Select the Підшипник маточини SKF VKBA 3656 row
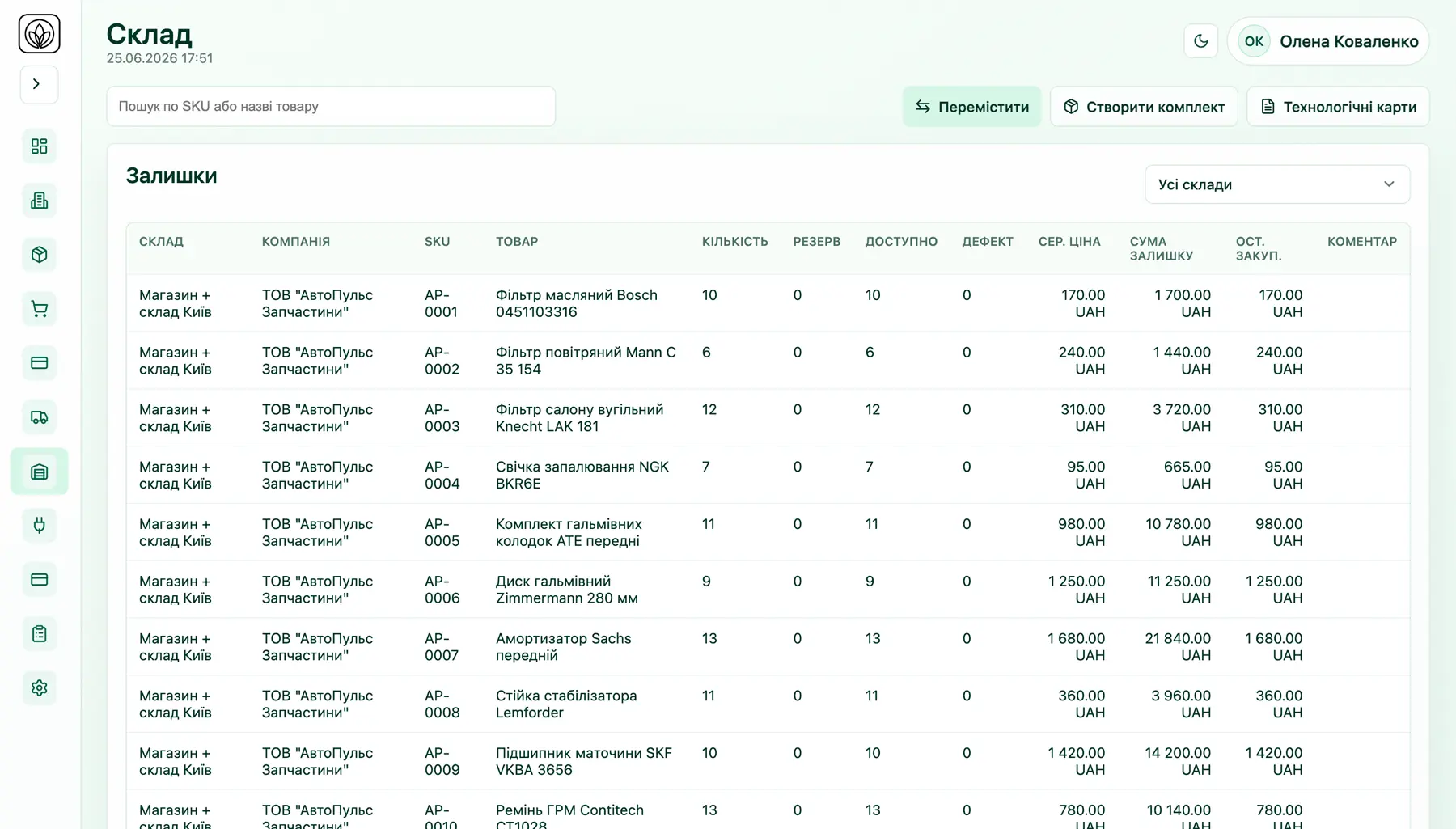Viewport: 1456px width, 829px height. click(768, 761)
